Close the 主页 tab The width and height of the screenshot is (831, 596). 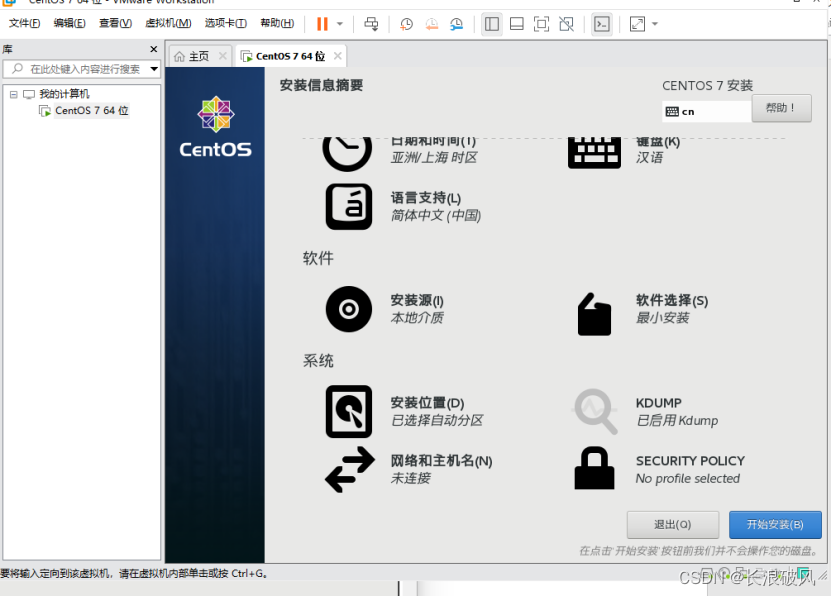click(223, 56)
